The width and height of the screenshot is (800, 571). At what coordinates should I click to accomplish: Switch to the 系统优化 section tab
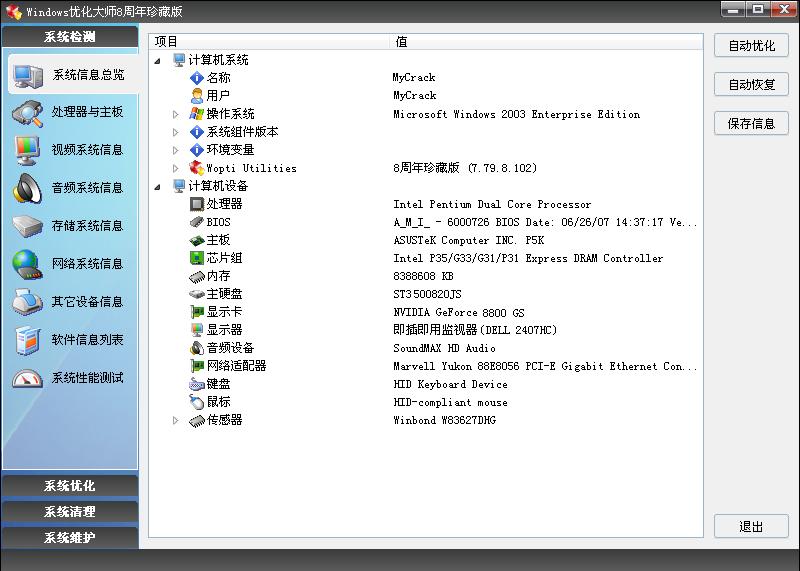[70, 486]
